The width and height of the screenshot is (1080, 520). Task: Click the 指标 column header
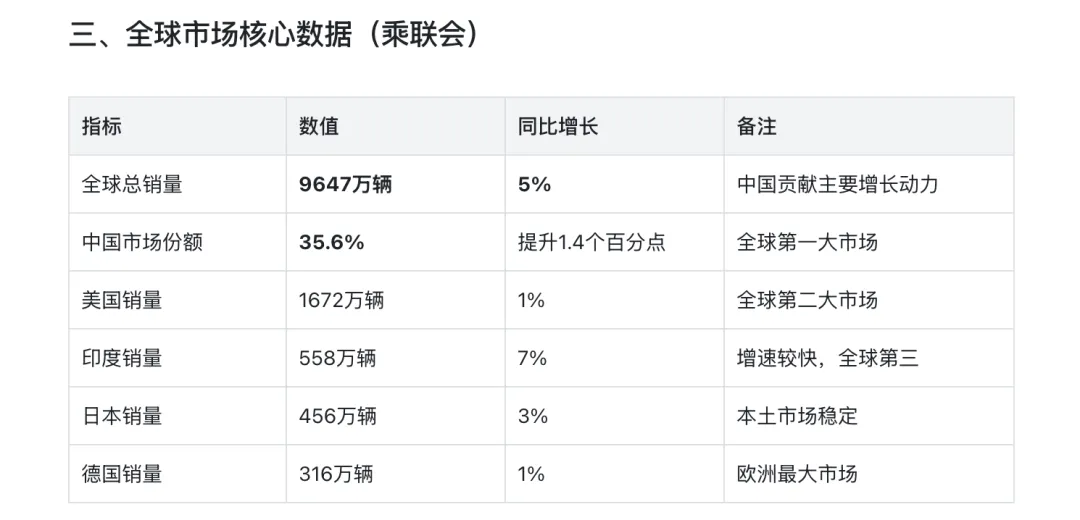[x=102, y=126]
